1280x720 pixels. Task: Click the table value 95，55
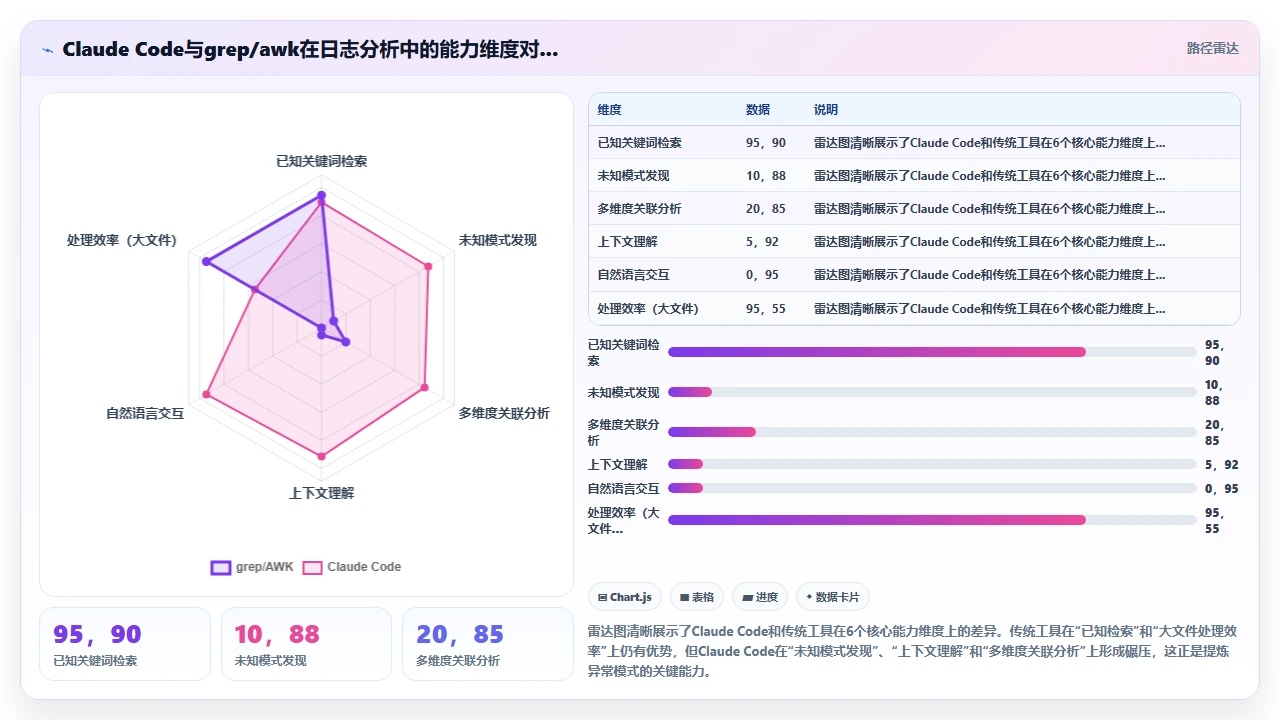[766, 309]
